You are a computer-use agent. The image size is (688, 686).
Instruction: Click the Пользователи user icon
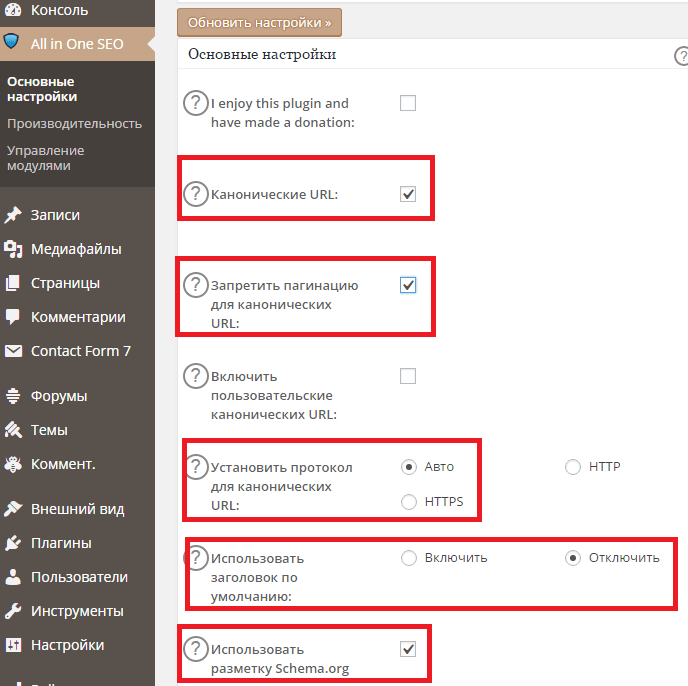coord(13,577)
